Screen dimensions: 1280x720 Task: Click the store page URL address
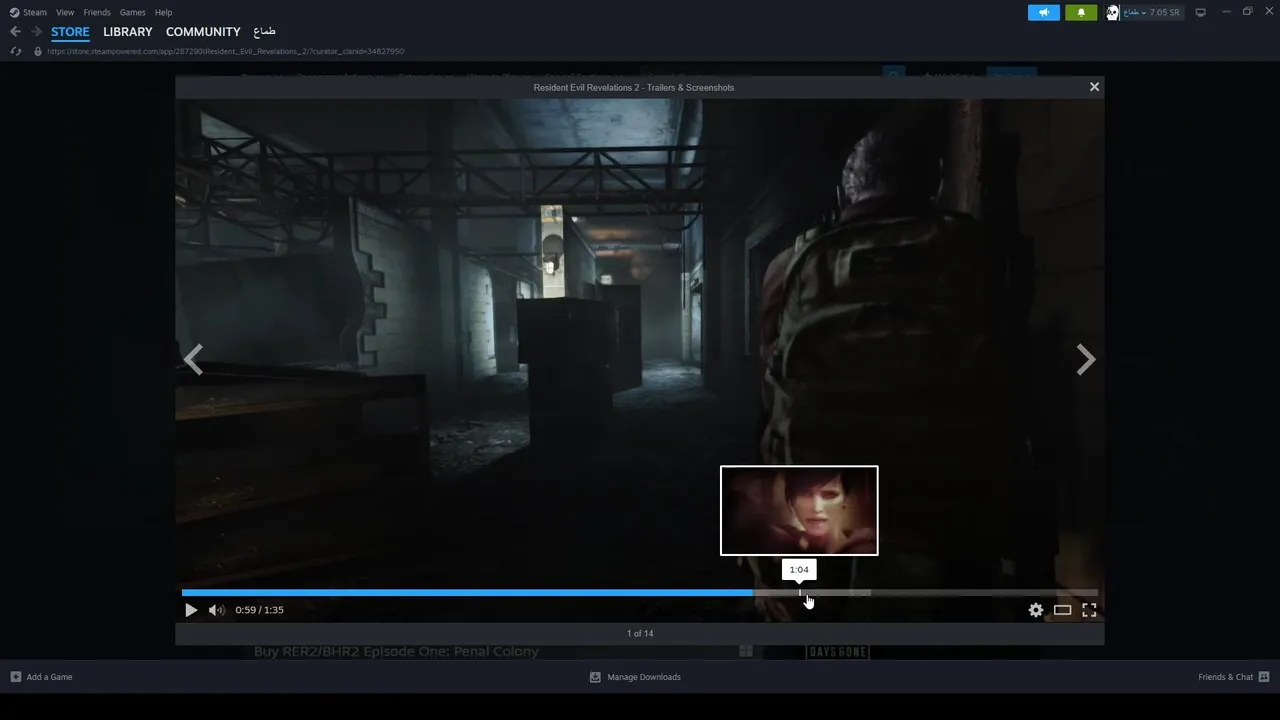[225, 51]
